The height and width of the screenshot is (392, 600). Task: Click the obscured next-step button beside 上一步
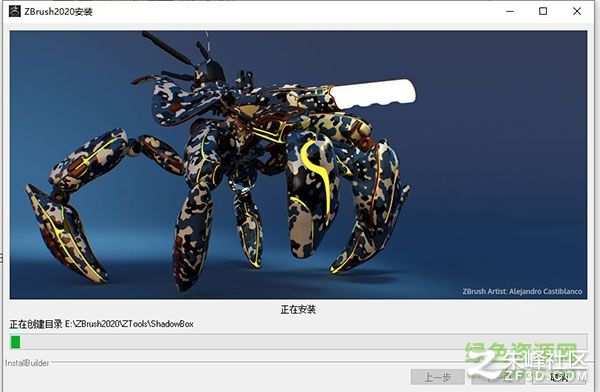[498, 377]
